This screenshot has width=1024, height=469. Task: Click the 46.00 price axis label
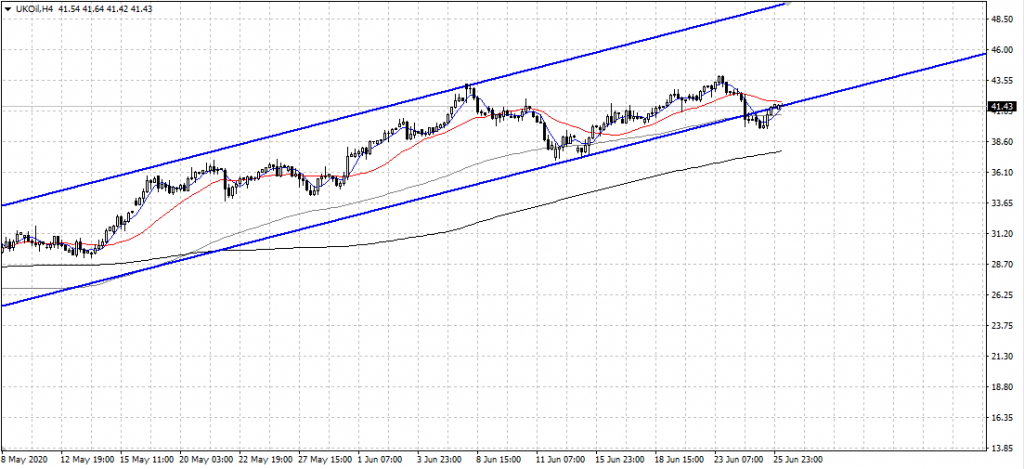click(1002, 50)
